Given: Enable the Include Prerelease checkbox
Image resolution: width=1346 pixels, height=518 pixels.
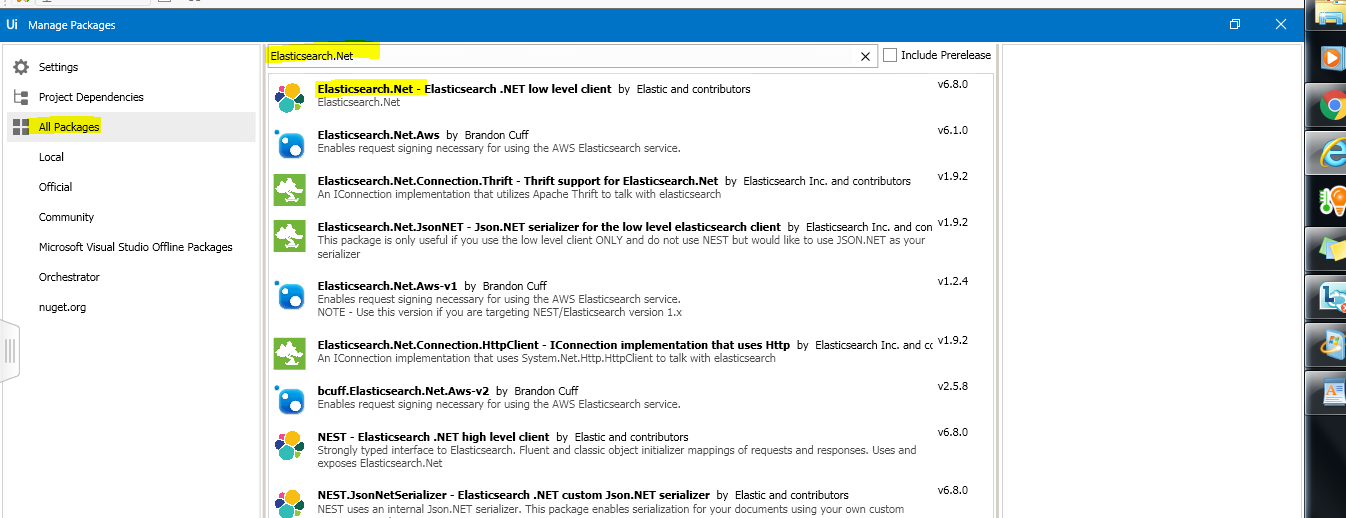Looking at the screenshot, I should (x=890, y=55).
